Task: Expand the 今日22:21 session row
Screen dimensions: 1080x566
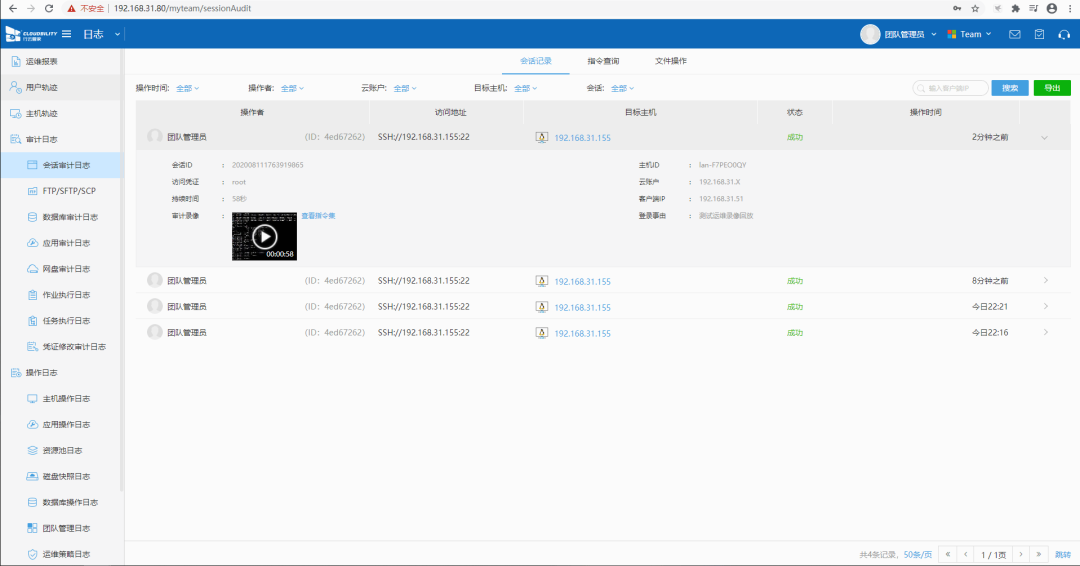Action: point(1046,306)
